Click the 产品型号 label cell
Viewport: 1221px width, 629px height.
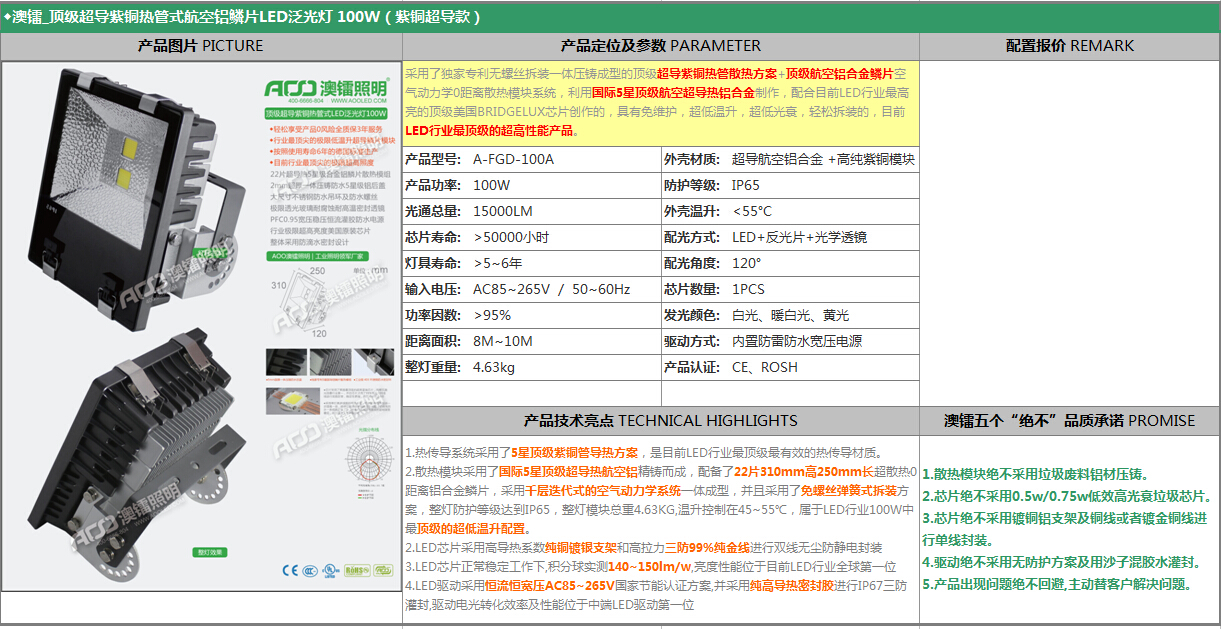(433, 160)
